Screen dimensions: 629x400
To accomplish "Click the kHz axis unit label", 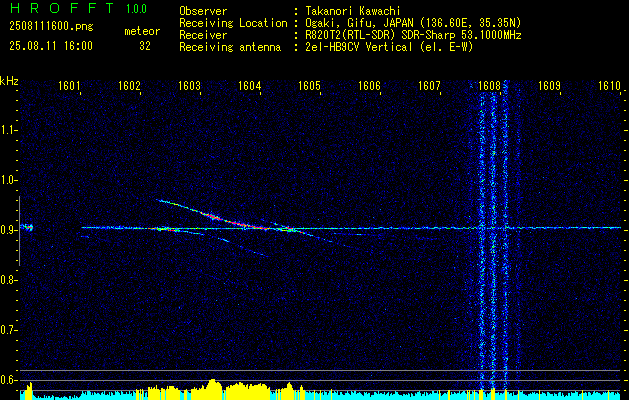I will pos(9,81).
